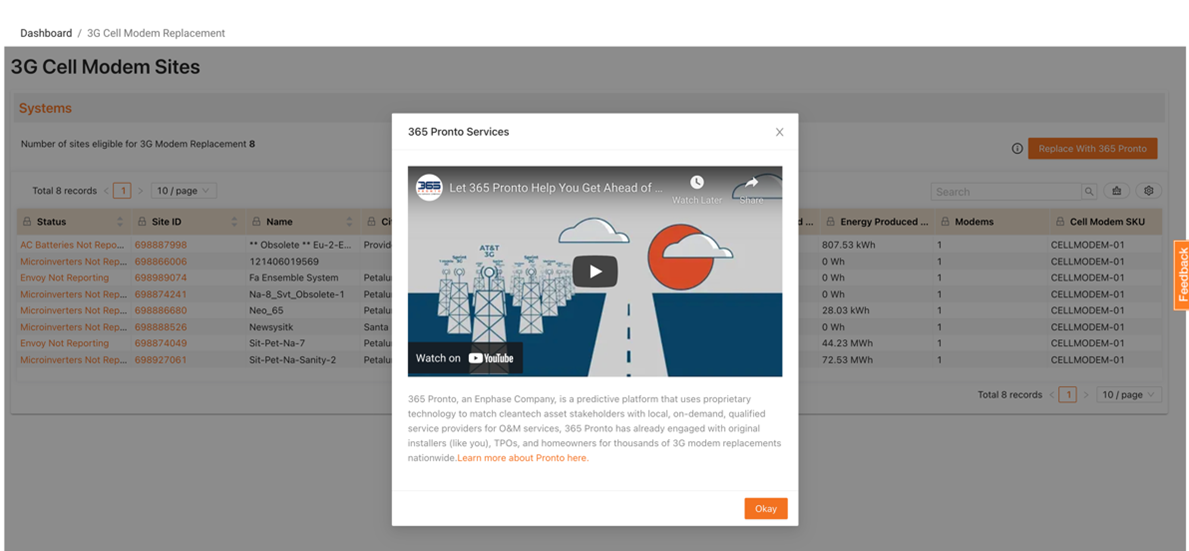The width and height of the screenshot is (1189, 551).
Task: Click Na-8_Svt_Obsolete-1 name cell
Action: (296, 294)
